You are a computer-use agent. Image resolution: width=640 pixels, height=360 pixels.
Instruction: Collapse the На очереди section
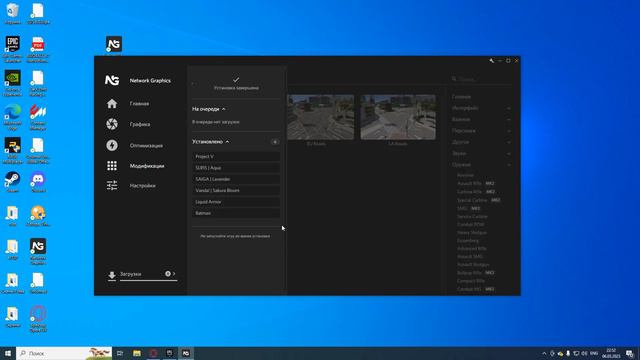tap(224, 109)
